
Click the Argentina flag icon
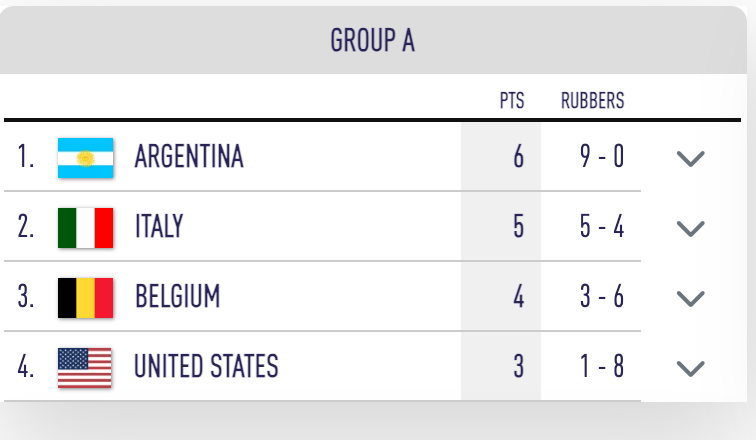tap(85, 158)
